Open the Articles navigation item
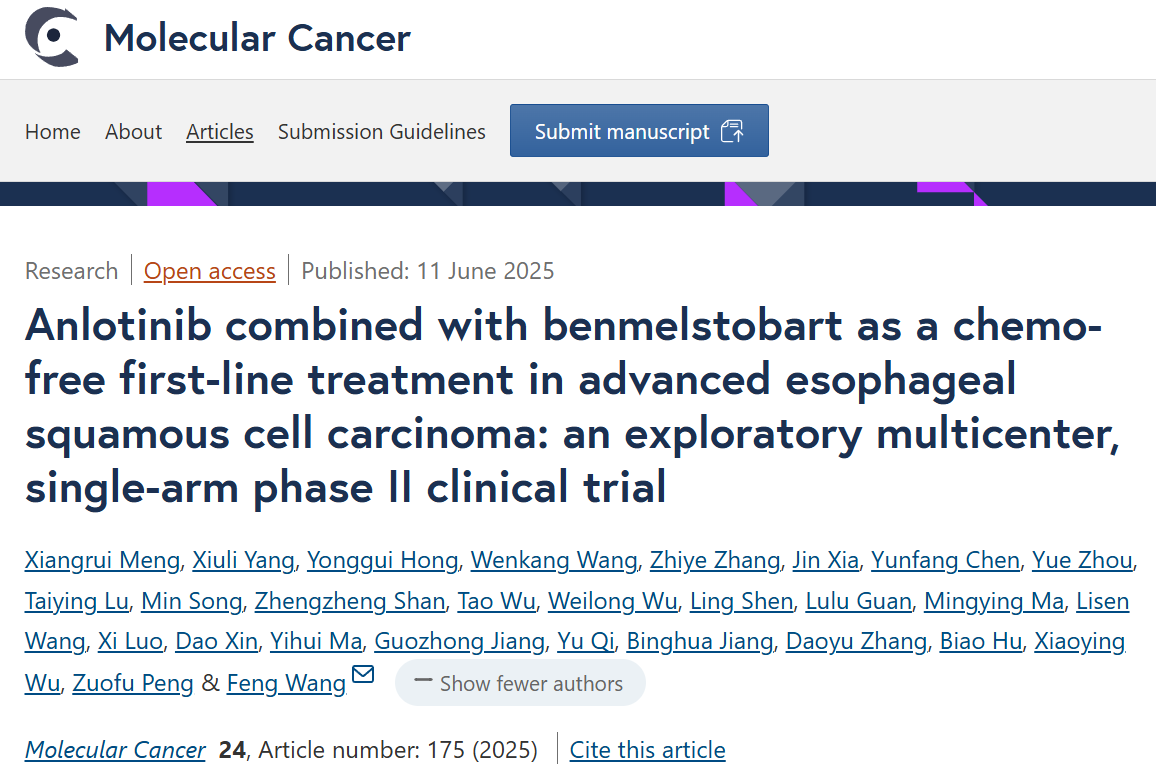The height and width of the screenshot is (780, 1156). click(220, 132)
